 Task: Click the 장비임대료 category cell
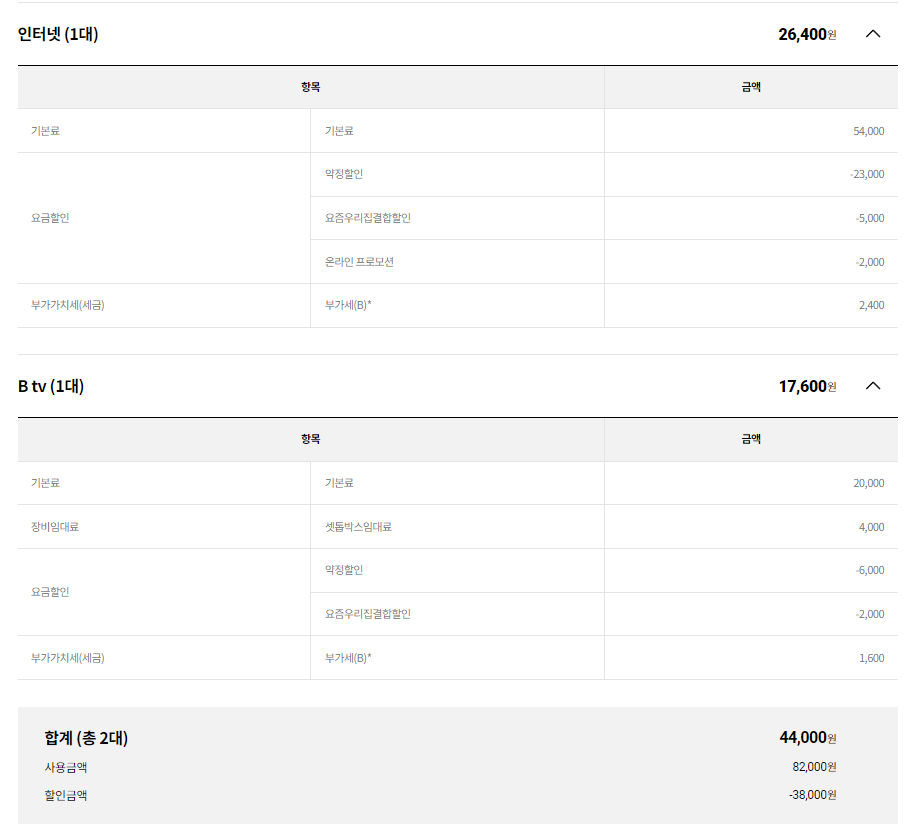point(55,527)
